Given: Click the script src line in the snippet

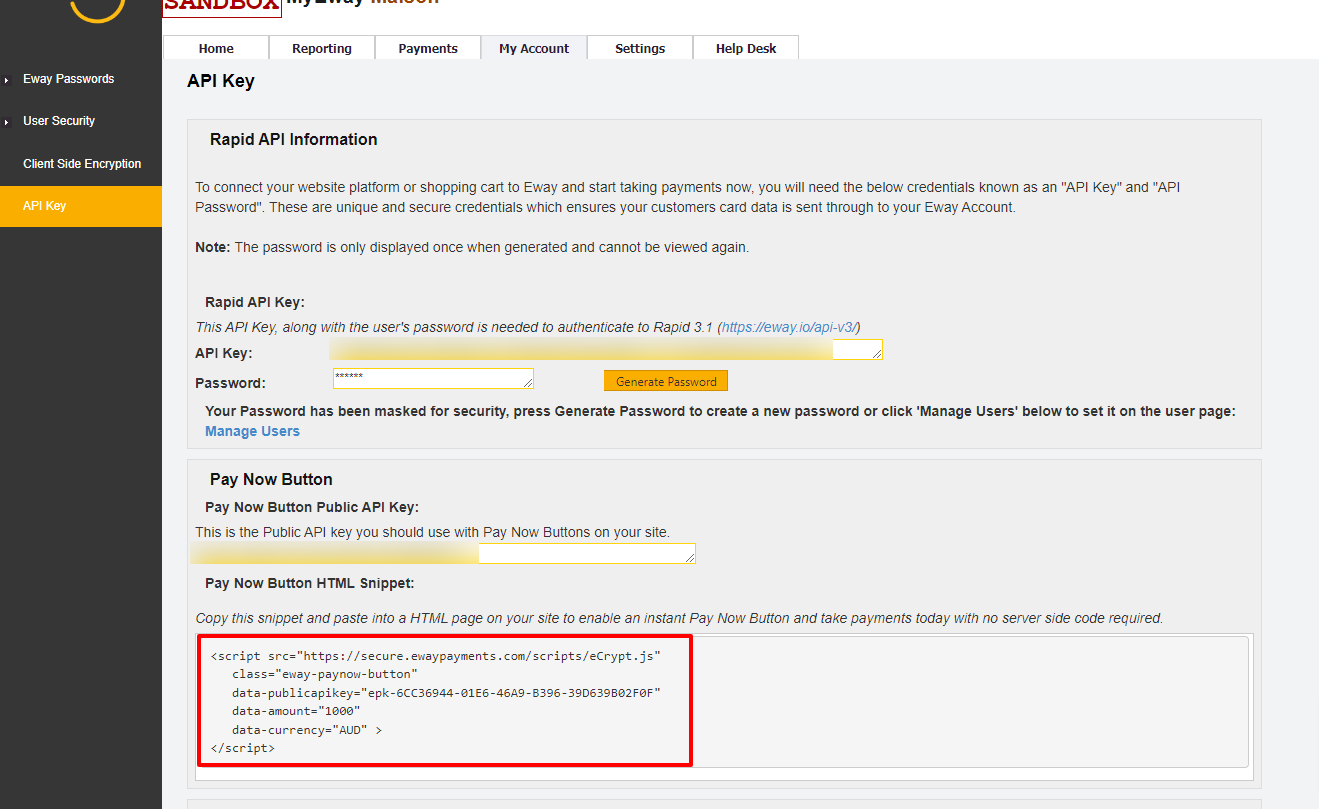Looking at the screenshot, I should click(x=436, y=656).
